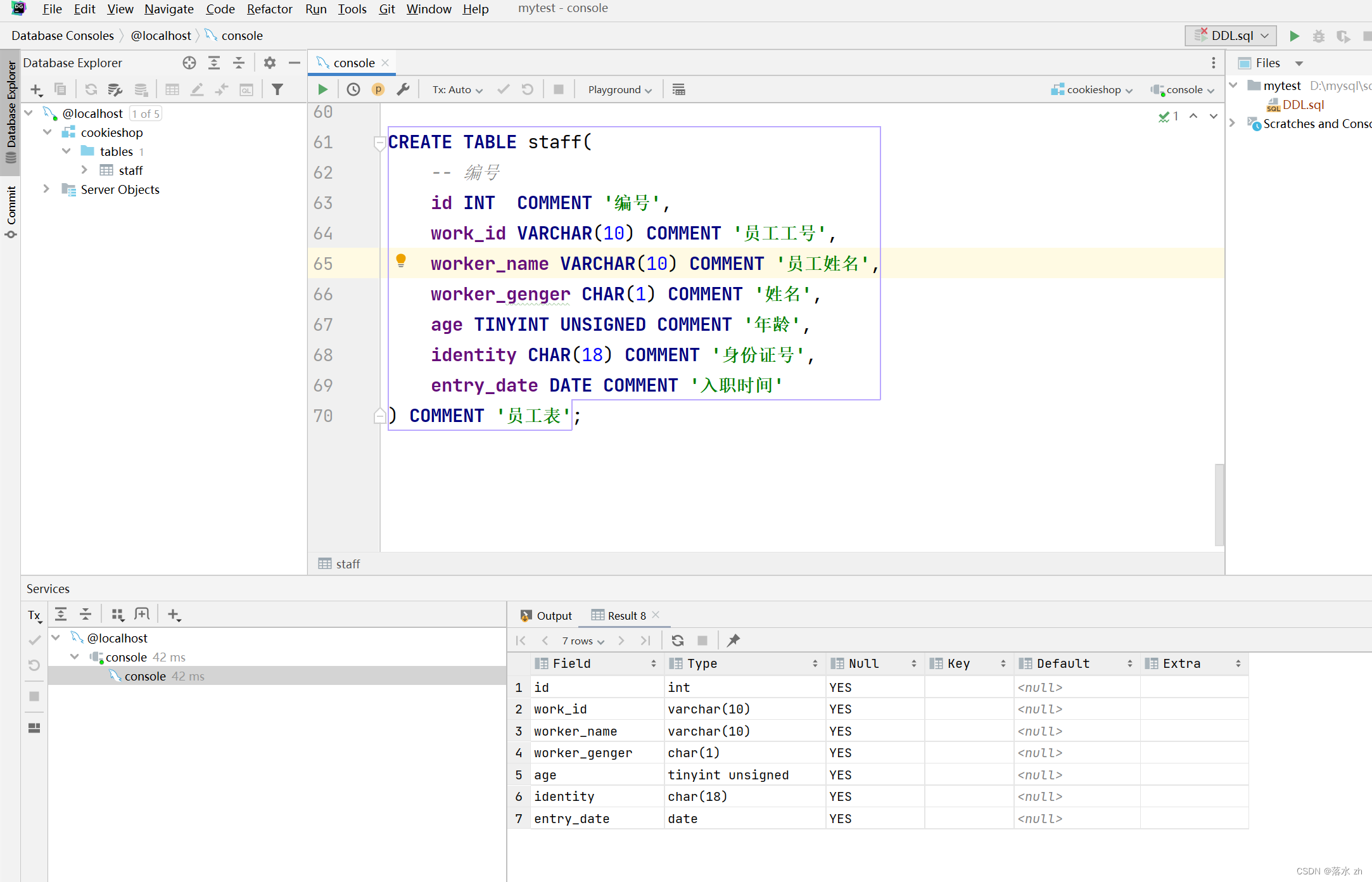The width and height of the screenshot is (1372, 882).
Task: Open the Navigate menu
Action: coord(168,9)
